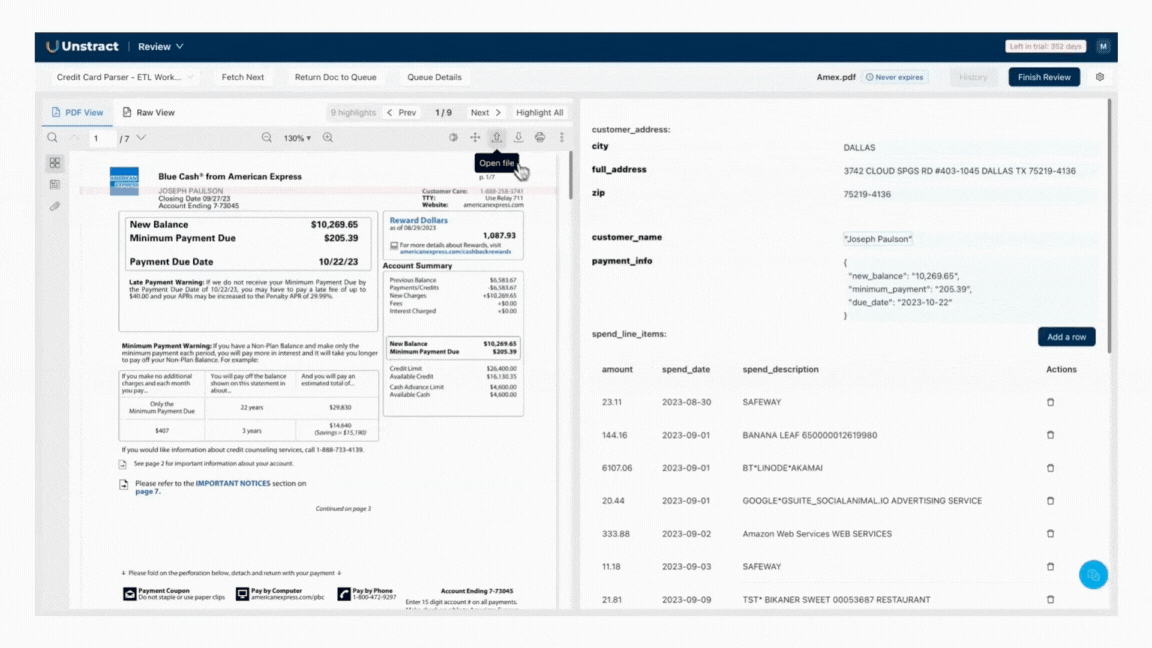This screenshot has height=648, width=1152.
Task: Toggle the PDF theme switch icon
Action: (x=453, y=138)
